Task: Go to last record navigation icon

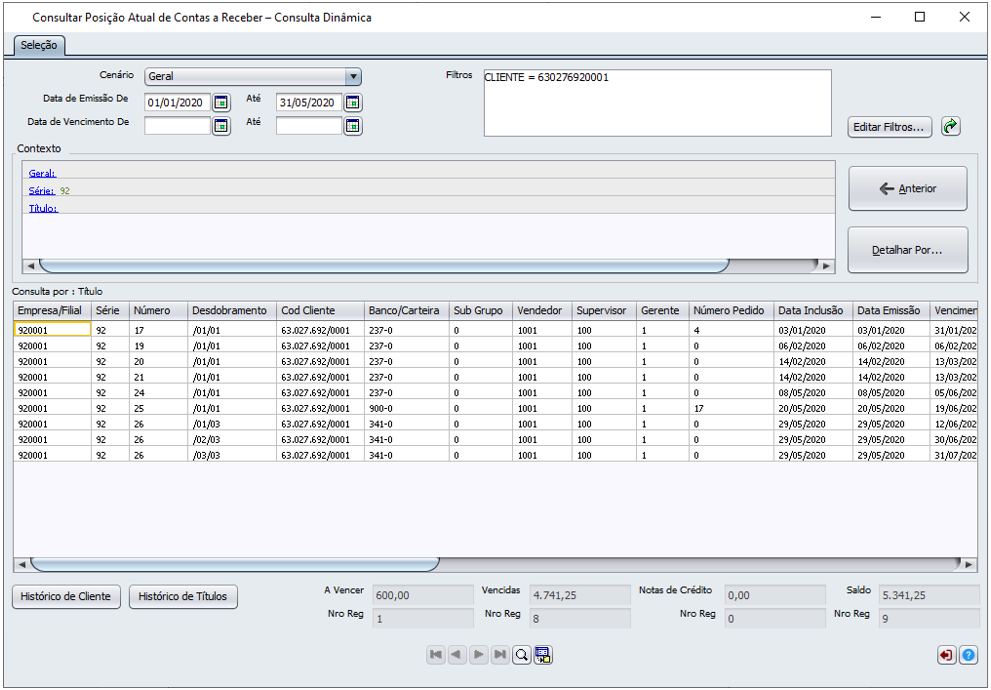Action: [500, 655]
